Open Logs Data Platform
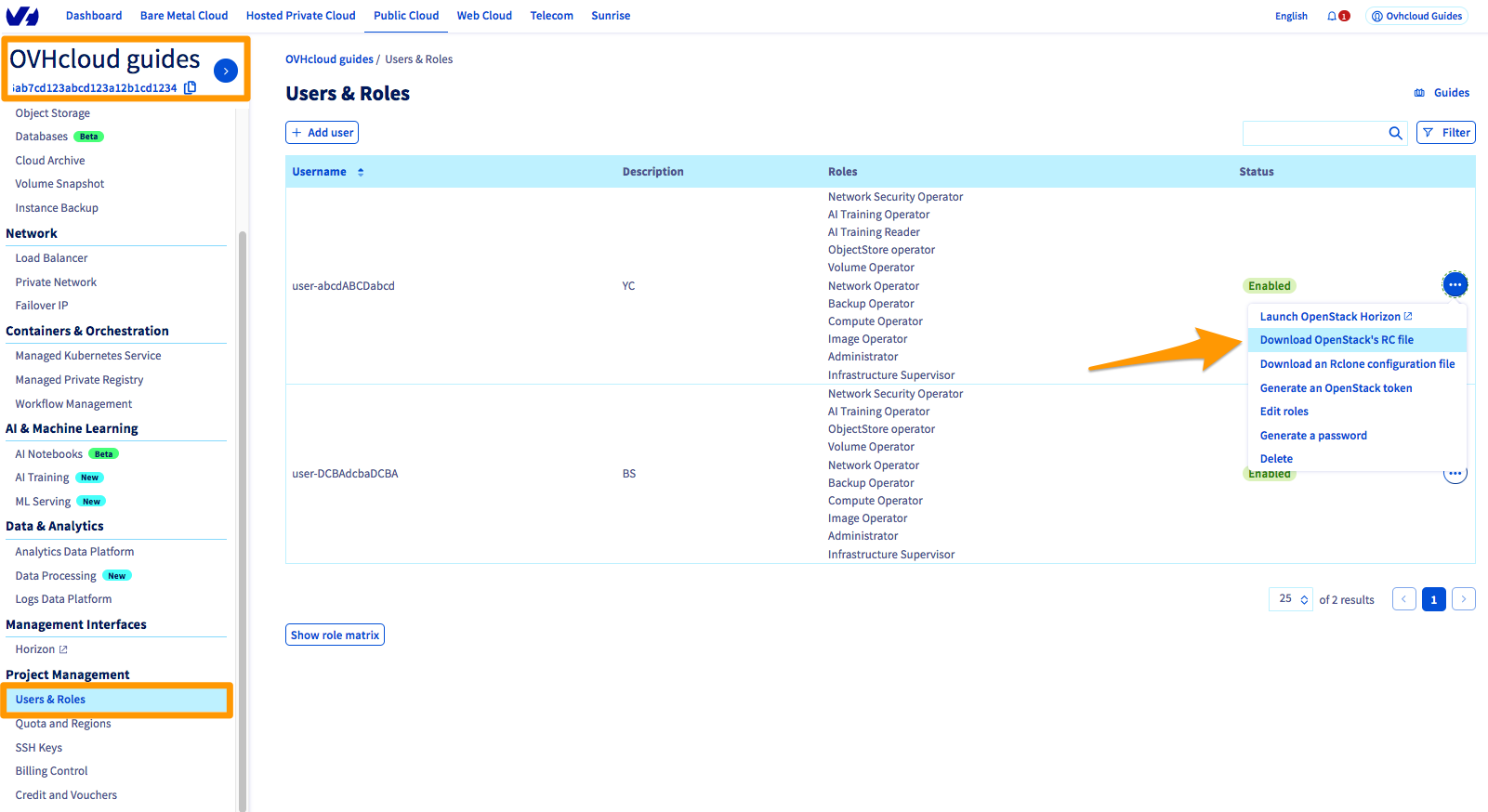 click(63, 599)
